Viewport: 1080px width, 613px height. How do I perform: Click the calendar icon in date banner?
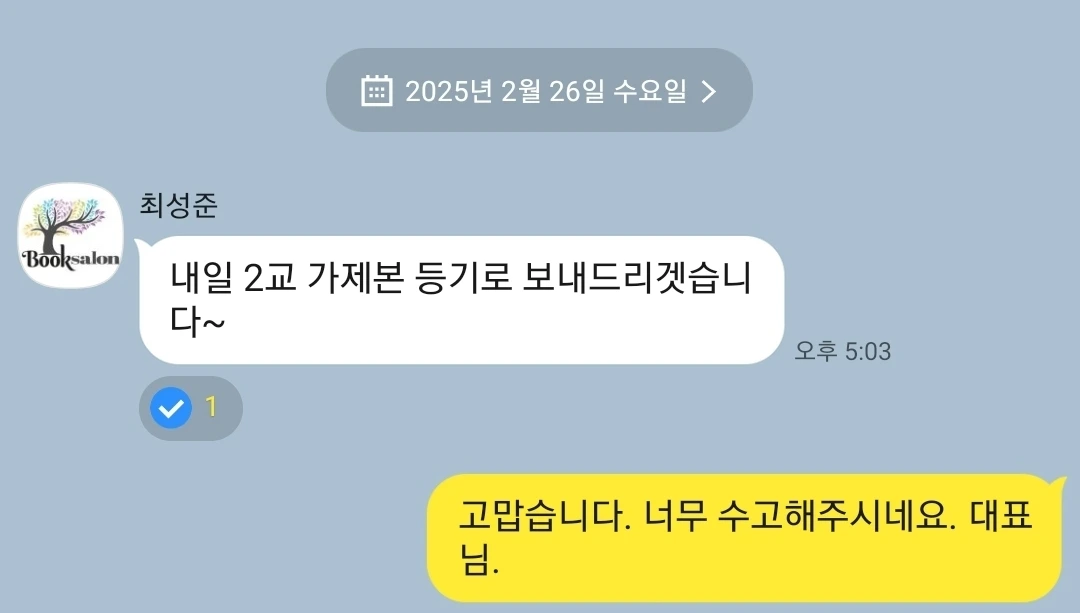(377, 90)
